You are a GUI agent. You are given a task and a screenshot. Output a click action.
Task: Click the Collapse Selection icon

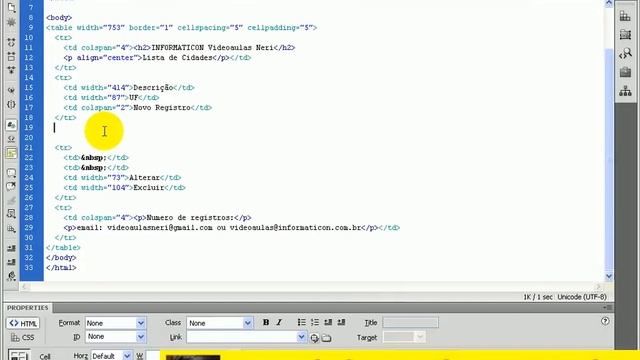coord(11,56)
